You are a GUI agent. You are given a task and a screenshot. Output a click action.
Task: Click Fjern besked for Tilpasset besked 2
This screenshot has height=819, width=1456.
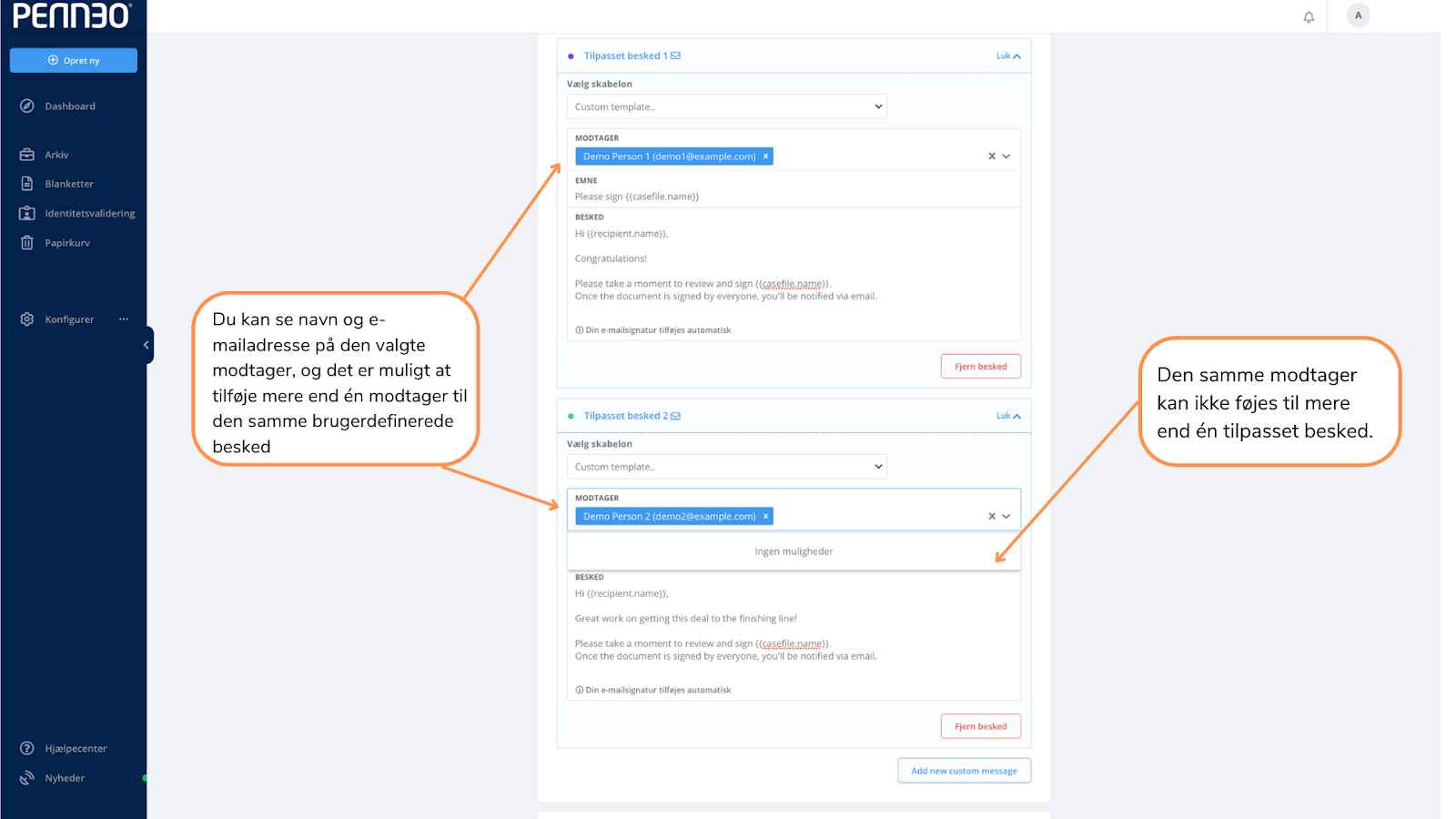981,726
